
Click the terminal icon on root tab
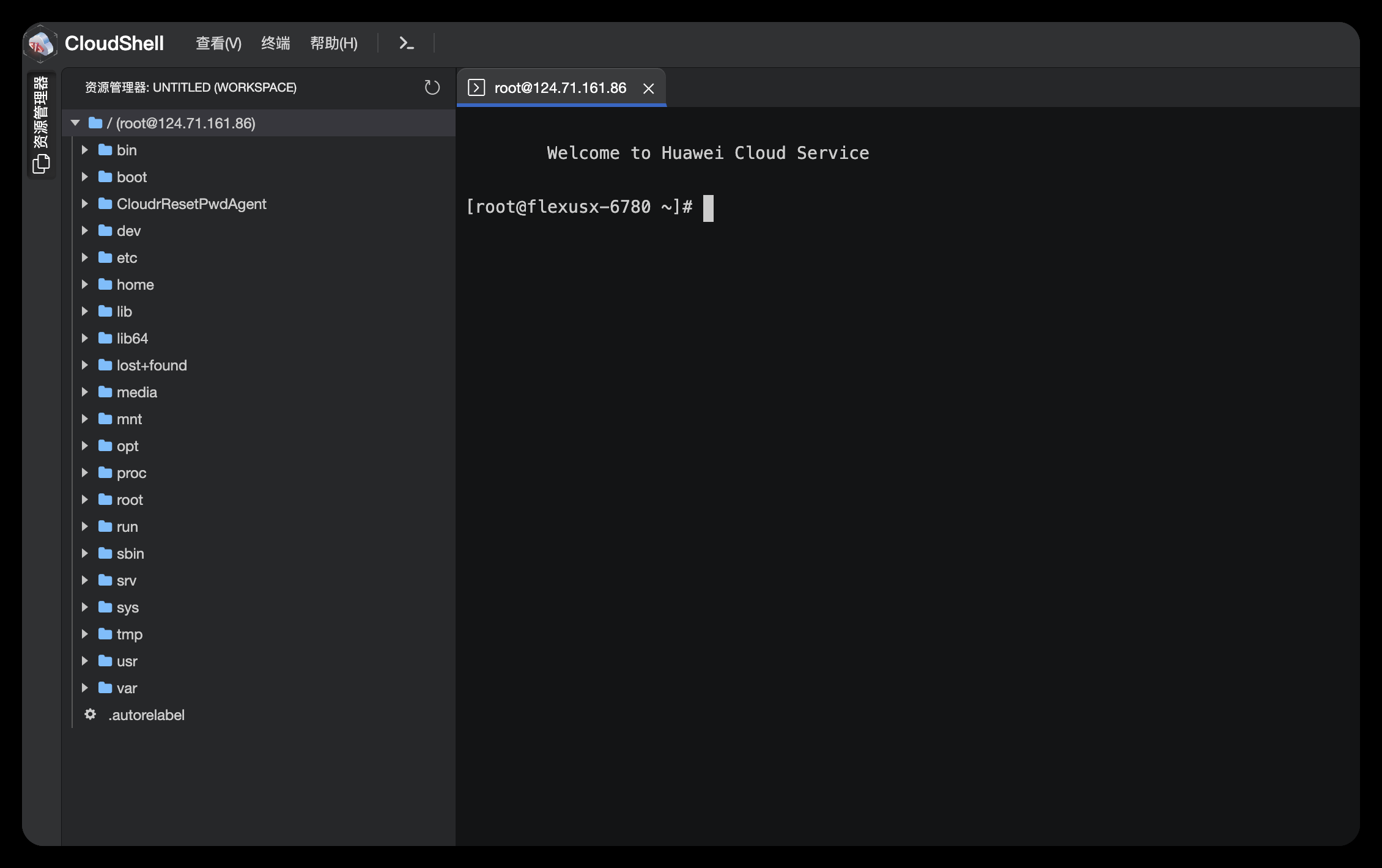pyautogui.click(x=476, y=88)
